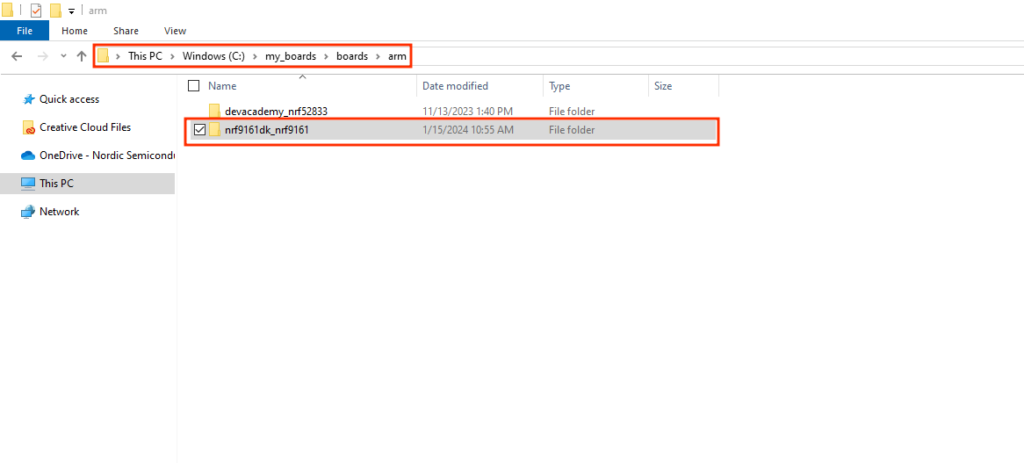Switch to the View ribbon tab

175,31
